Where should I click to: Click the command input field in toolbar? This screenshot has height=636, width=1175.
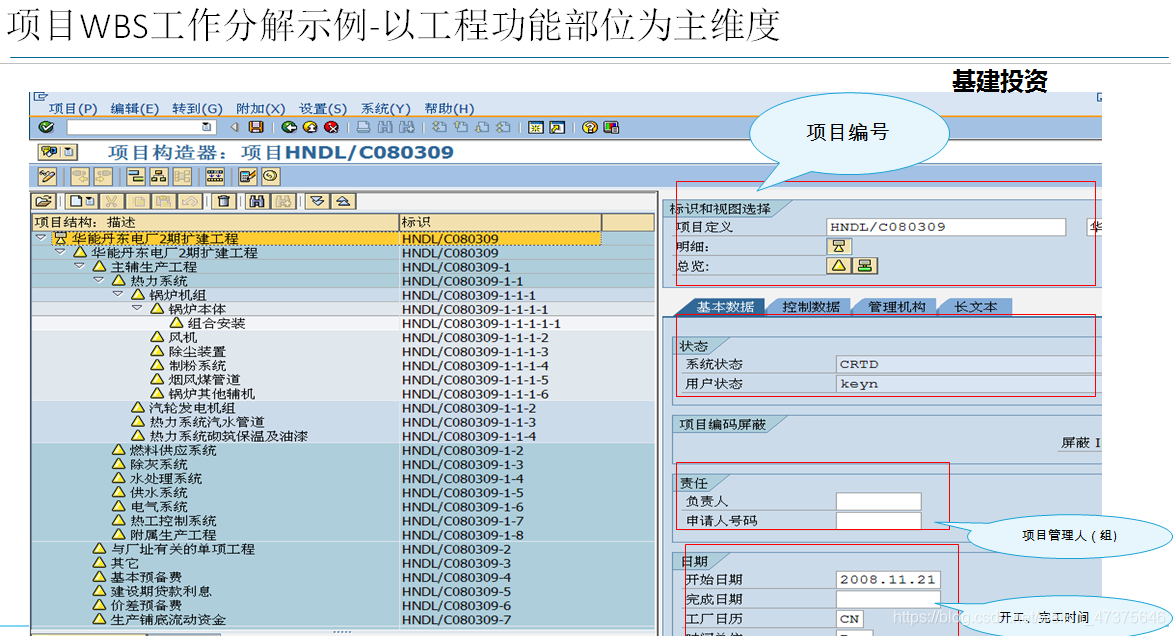(x=141, y=127)
